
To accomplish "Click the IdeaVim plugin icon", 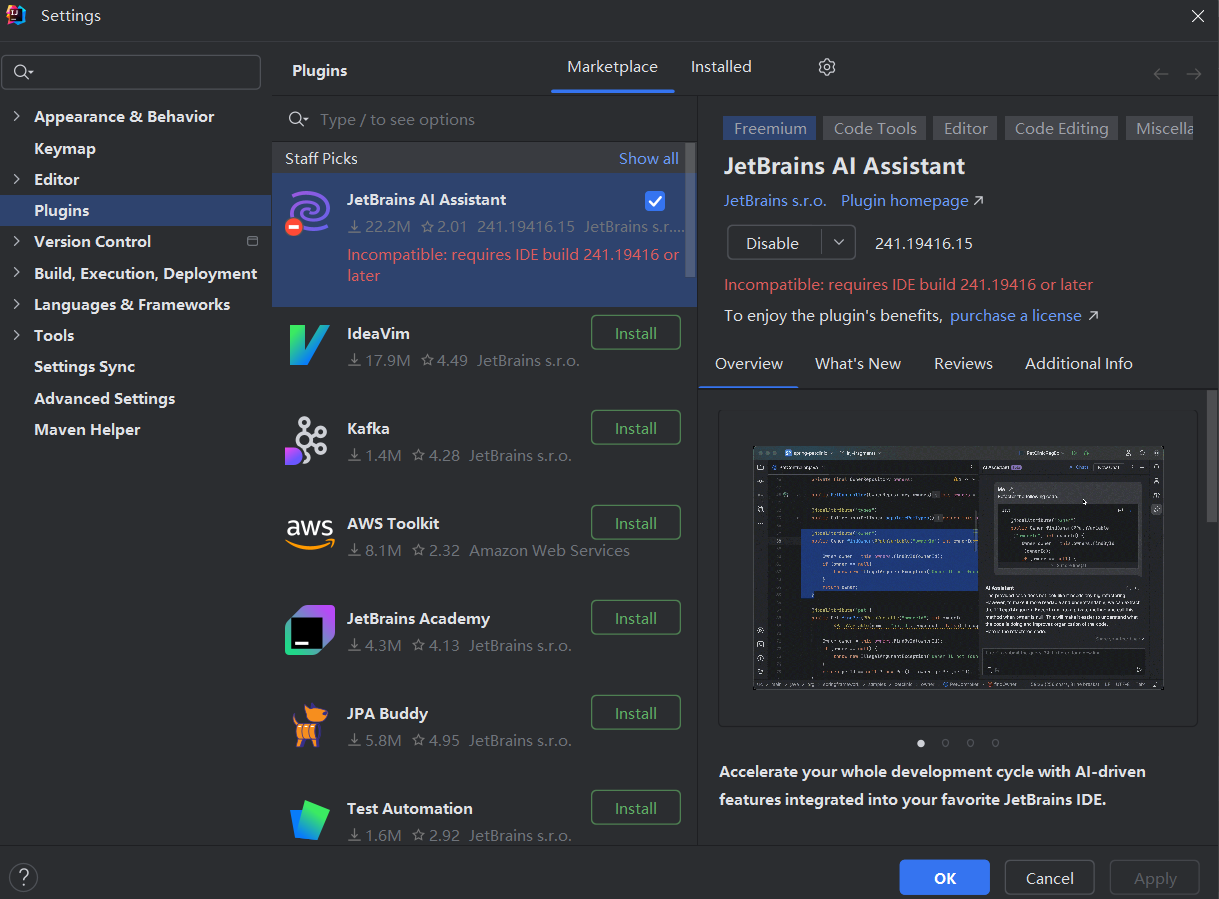I will [309, 345].
